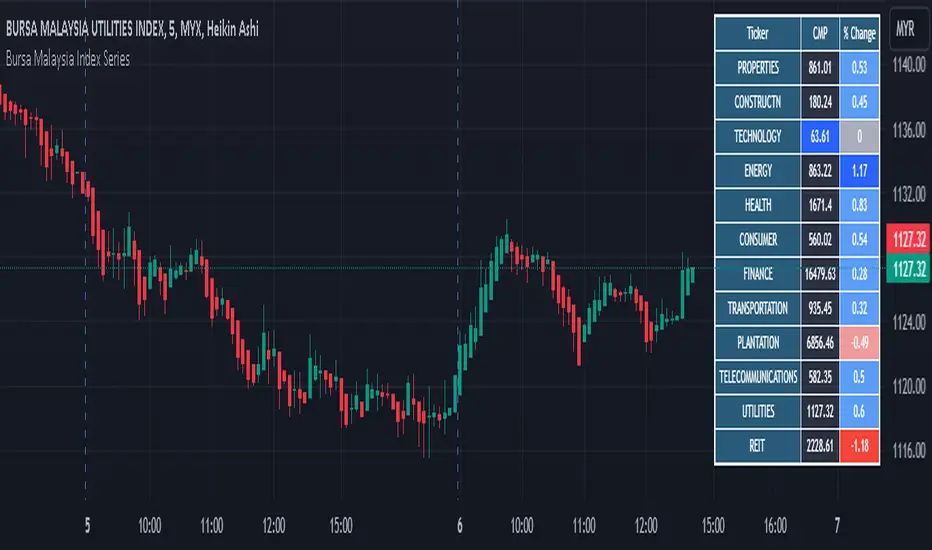Image resolution: width=932 pixels, height=550 pixels.
Task: Click the BURSA MALAYSIA UTILITIES INDEX chart title
Action: pyautogui.click(x=132, y=29)
